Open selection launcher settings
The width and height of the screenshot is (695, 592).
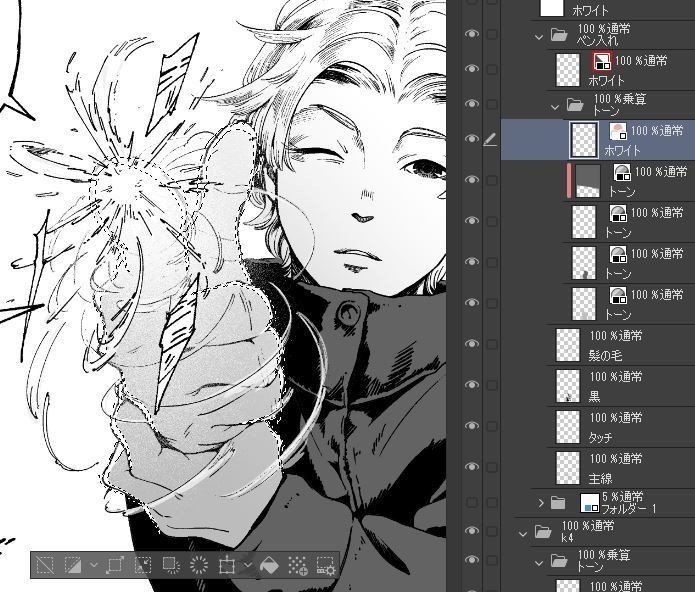326,566
